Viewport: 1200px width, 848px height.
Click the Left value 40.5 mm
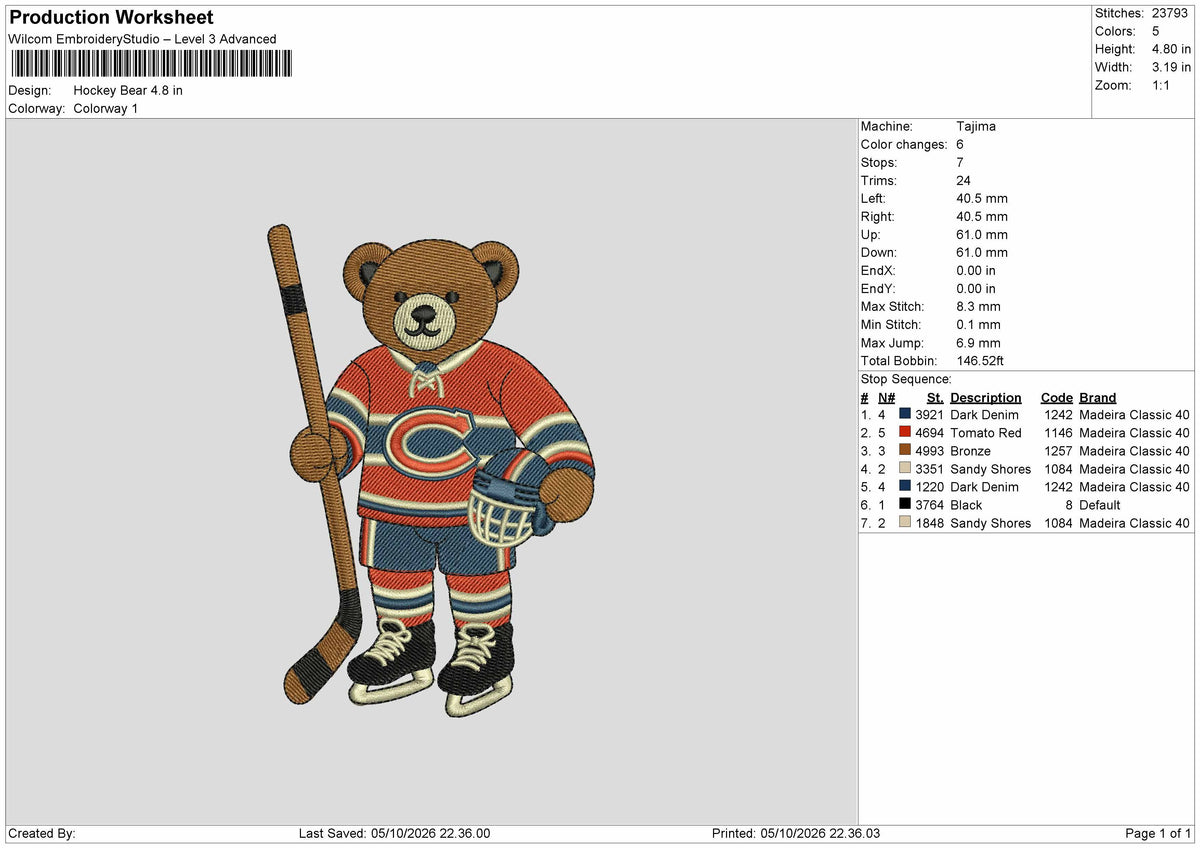pos(982,198)
